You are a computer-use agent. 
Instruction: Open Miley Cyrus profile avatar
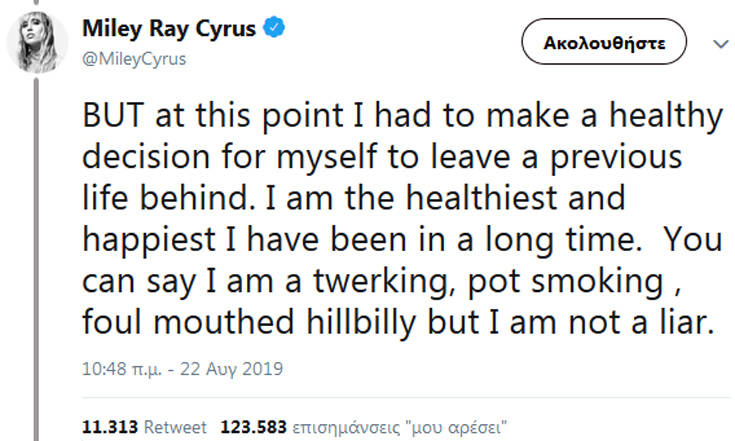pos(39,42)
